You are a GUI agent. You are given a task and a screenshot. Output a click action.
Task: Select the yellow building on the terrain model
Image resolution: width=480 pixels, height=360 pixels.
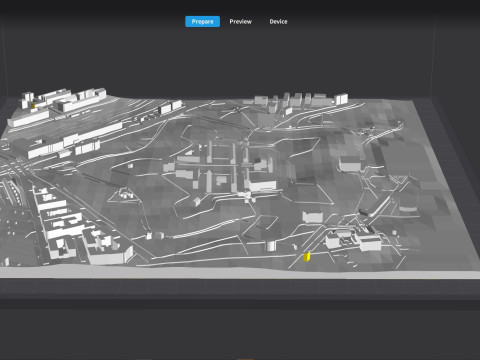[x=307, y=257]
